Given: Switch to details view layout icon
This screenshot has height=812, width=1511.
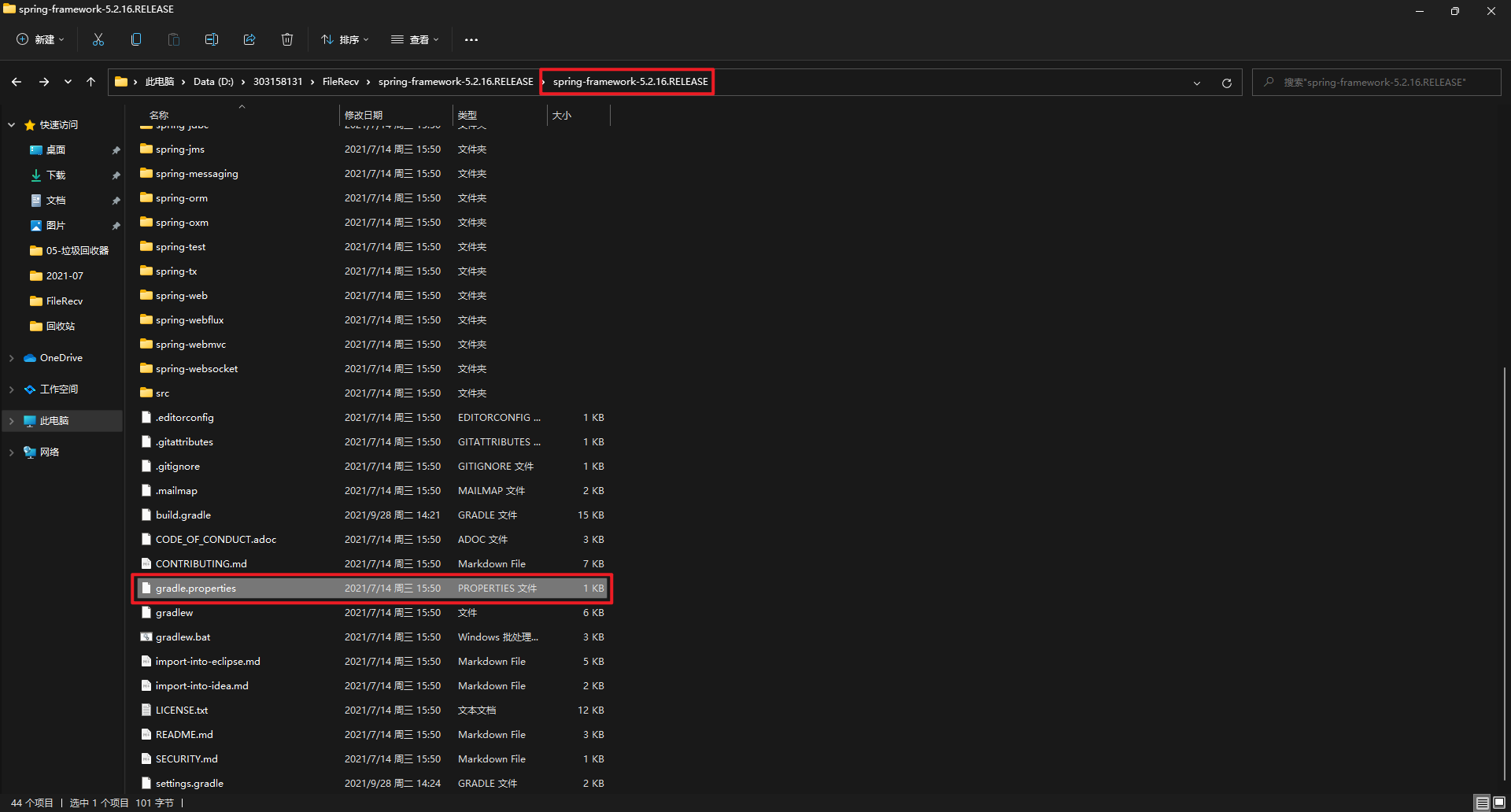Looking at the screenshot, I should [1483, 803].
